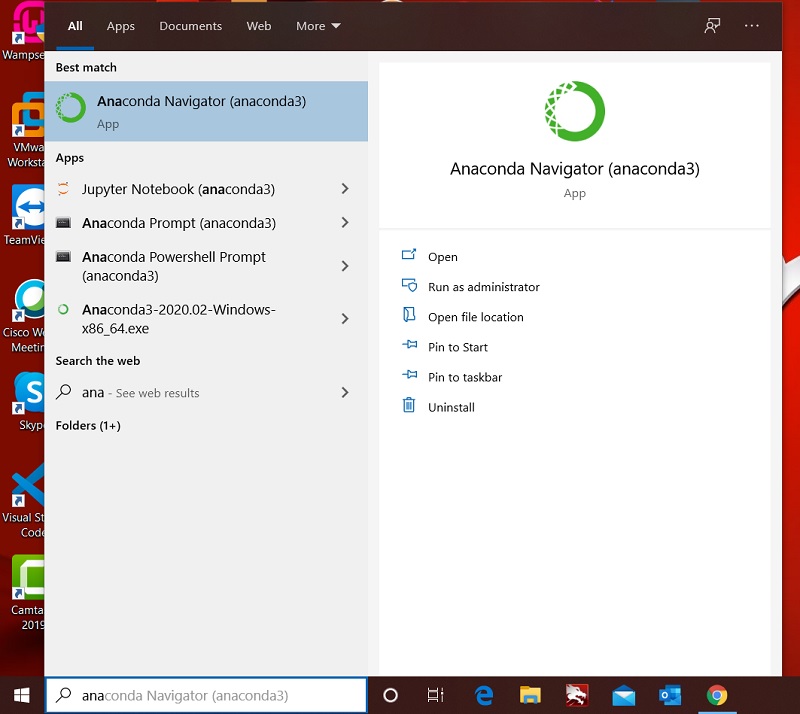Launch Microsoft Edge from the taskbar

click(x=484, y=695)
